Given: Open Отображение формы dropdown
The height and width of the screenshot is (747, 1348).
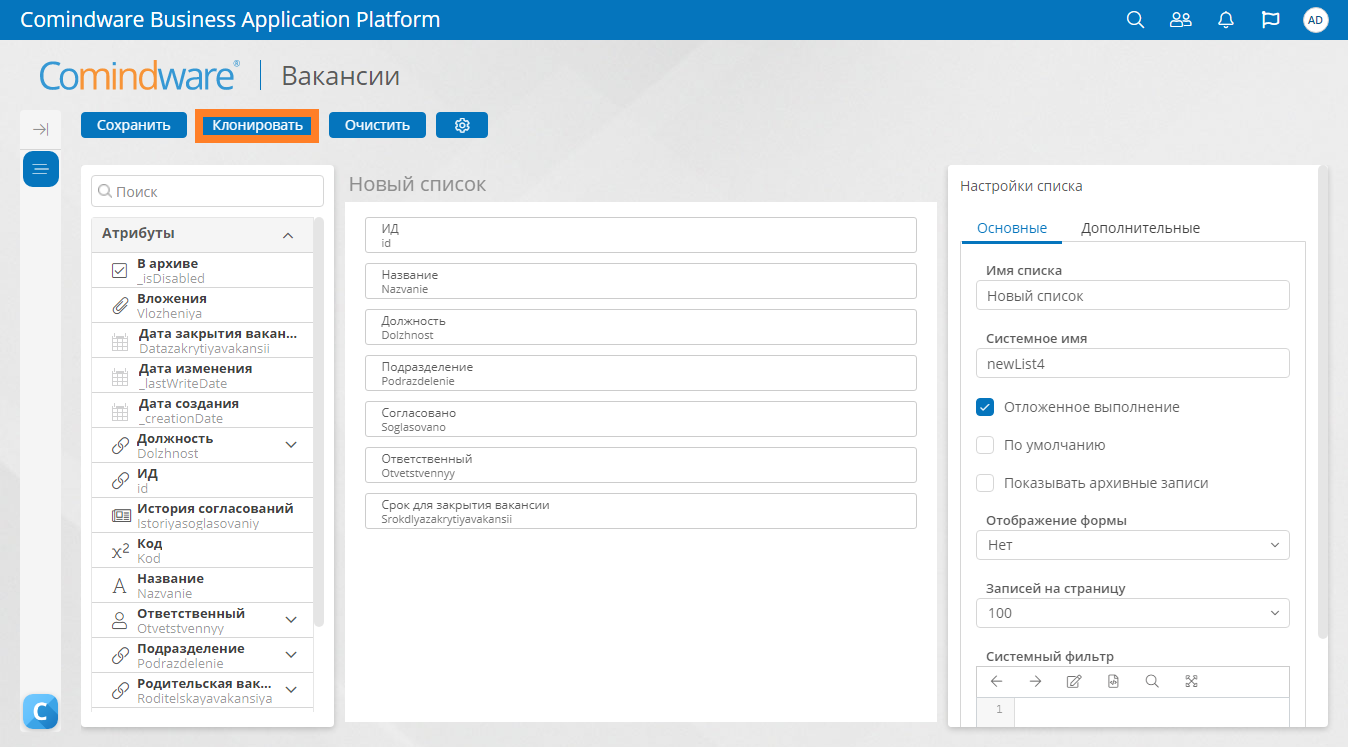Looking at the screenshot, I should tap(1133, 545).
